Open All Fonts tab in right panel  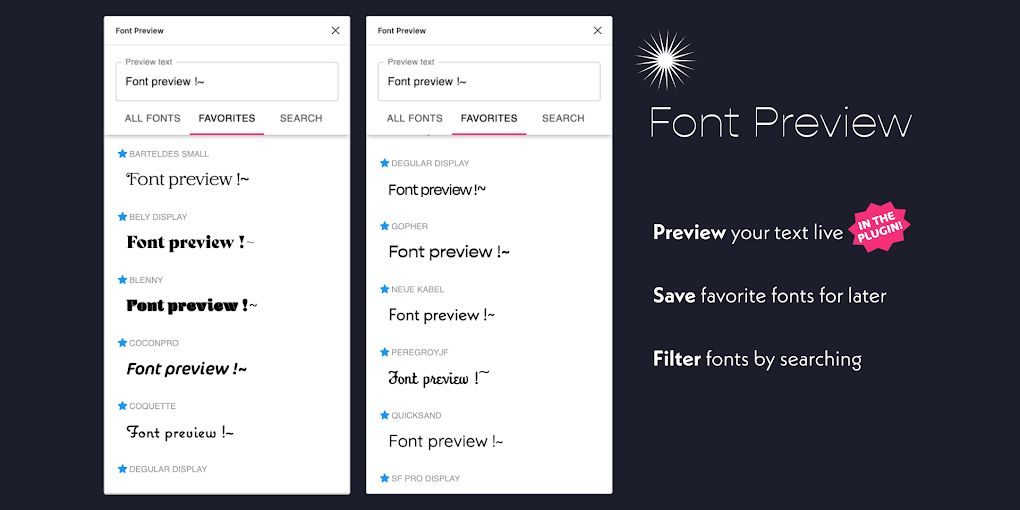tap(414, 118)
